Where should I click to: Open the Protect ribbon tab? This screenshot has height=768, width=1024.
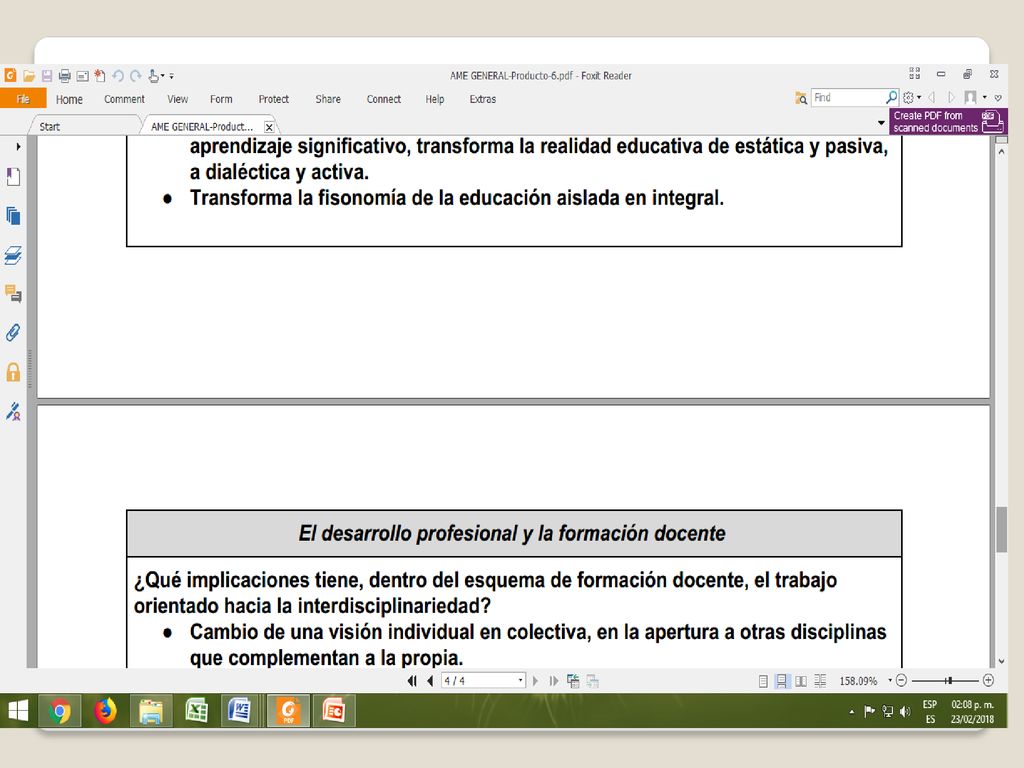tap(274, 99)
